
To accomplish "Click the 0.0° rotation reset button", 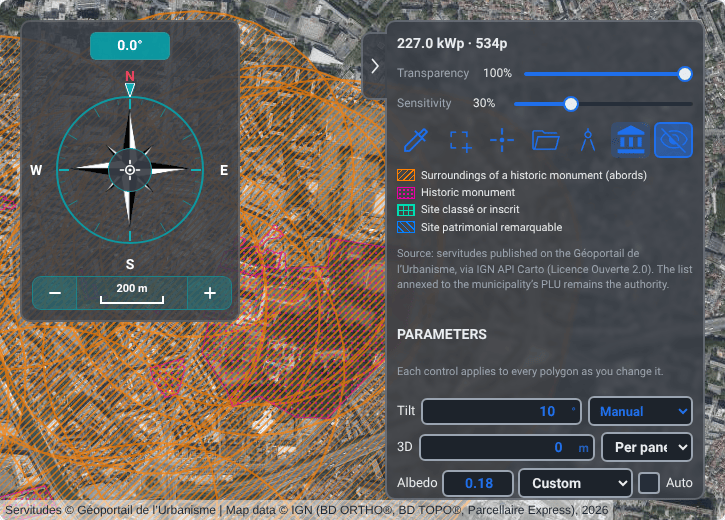I will pos(130,46).
